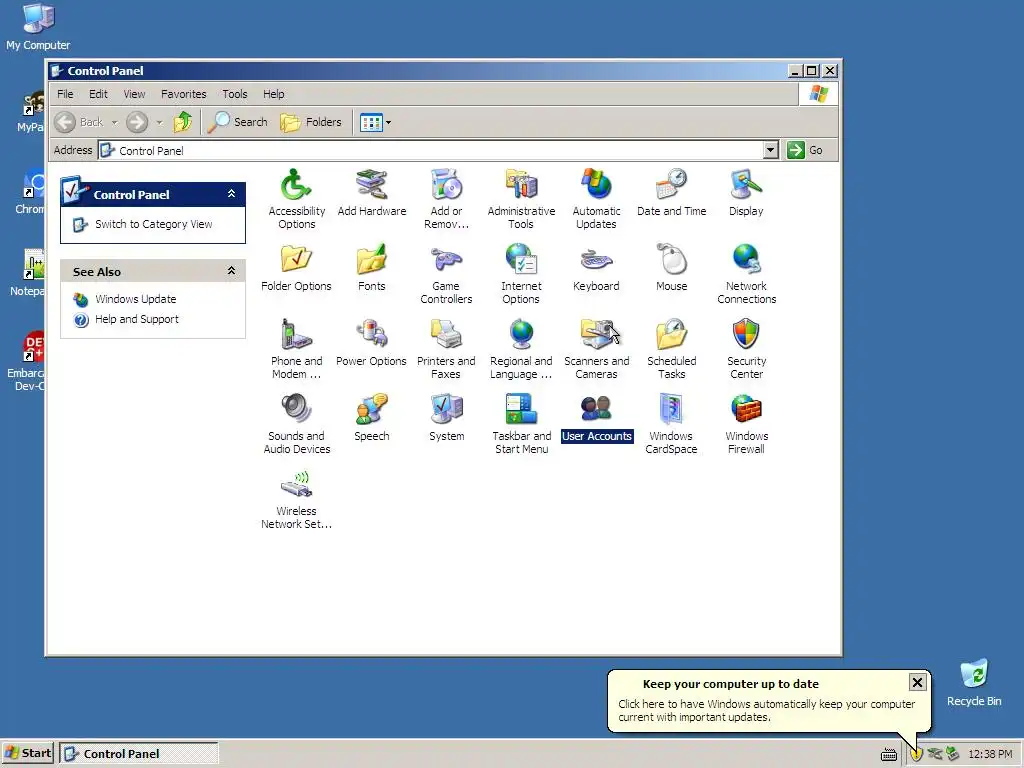
Task: Open Keyboard settings icon
Action: click(596, 268)
